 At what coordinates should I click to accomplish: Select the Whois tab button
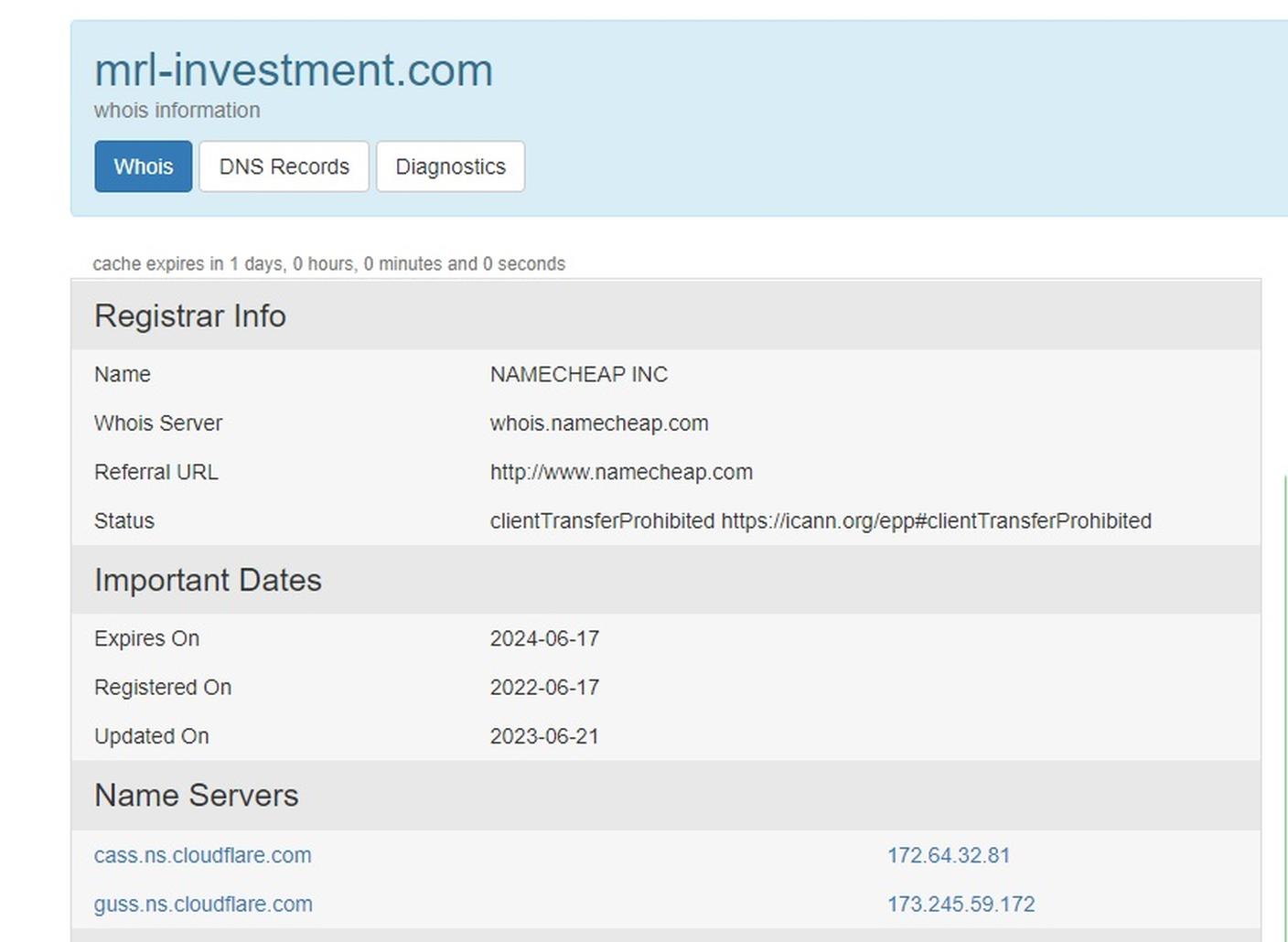tap(144, 166)
